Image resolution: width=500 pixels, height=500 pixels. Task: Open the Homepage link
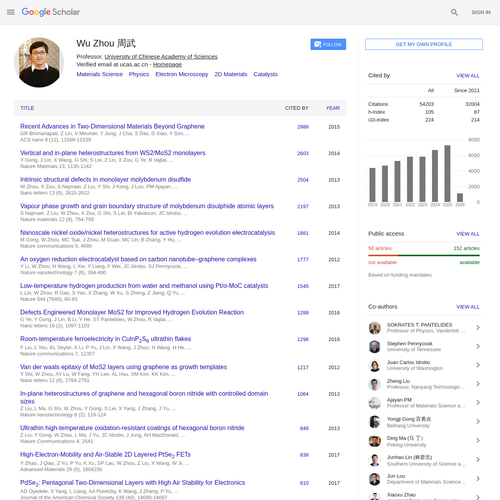point(167,65)
